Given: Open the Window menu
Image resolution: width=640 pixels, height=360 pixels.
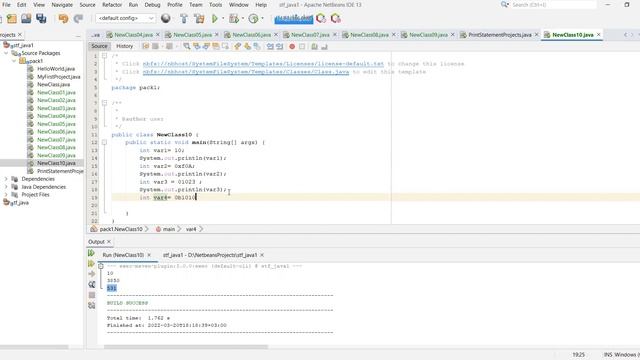Looking at the screenshot, I should [x=239, y=5].
